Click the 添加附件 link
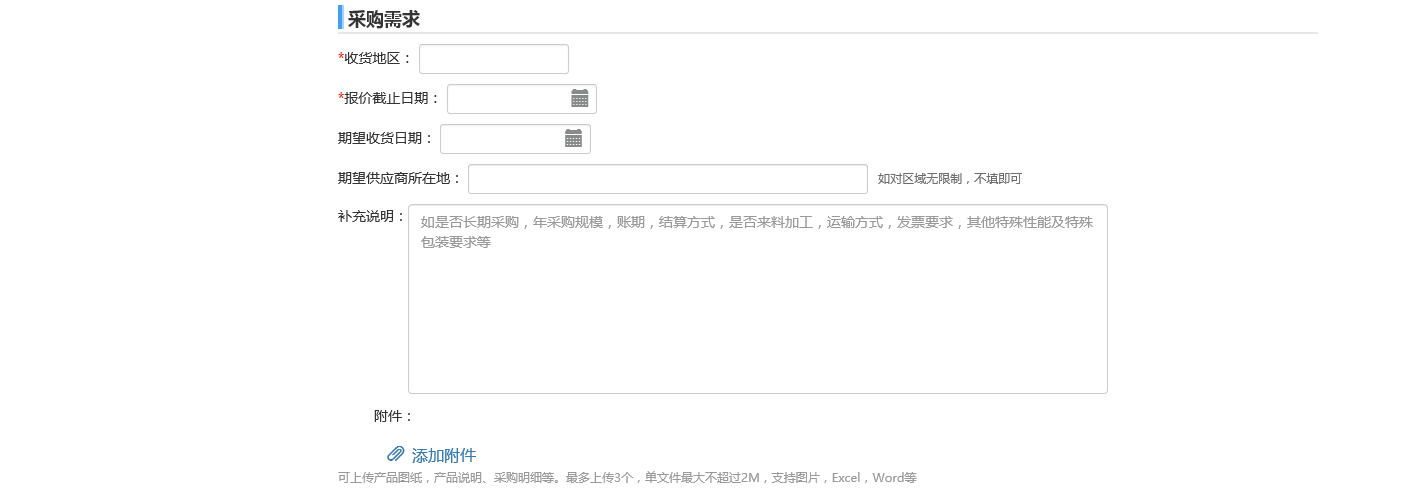The width and height of the screenshot is (1425, 499). pos(444,456)
